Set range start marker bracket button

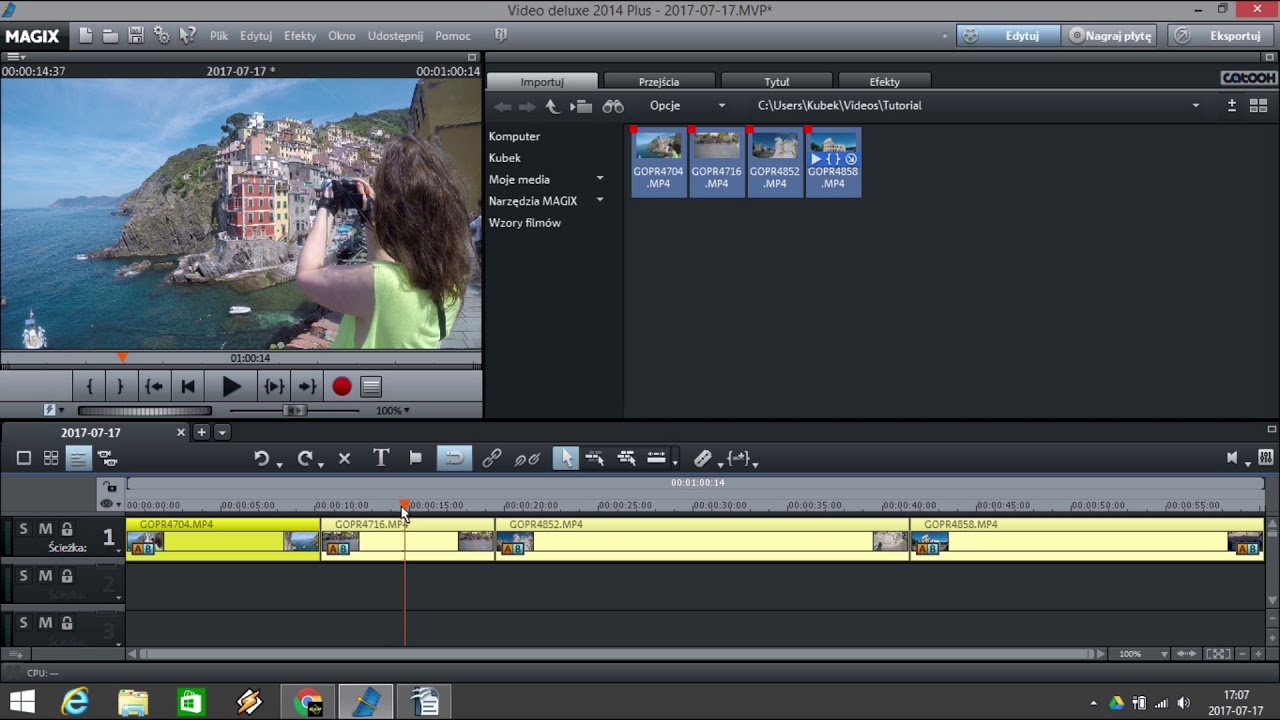(x=89, y=387)
